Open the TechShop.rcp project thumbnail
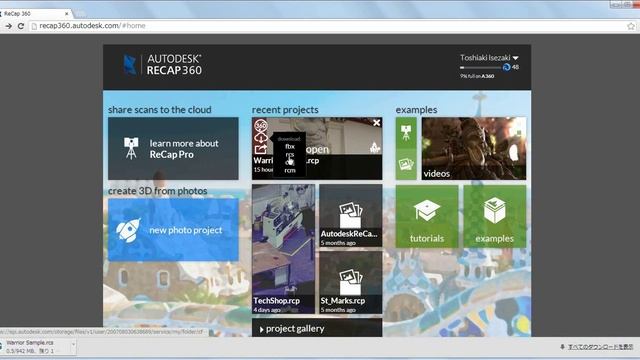 [283, 249]
